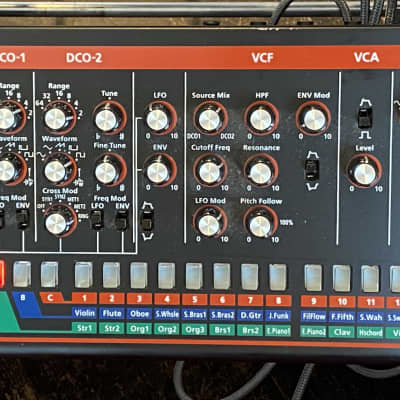
Task: Turn the Pitch Follow knob
Action: (261, 223)
